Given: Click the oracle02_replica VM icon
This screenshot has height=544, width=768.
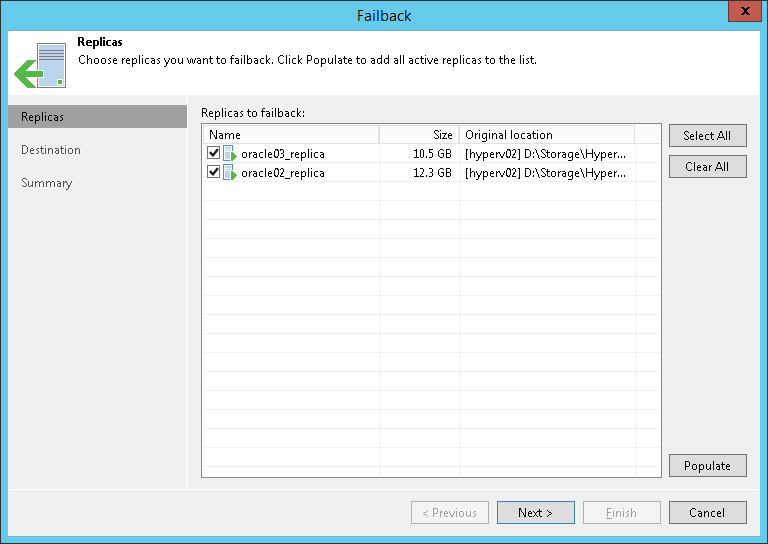Looking at the screenshot, I should (230, 173).
